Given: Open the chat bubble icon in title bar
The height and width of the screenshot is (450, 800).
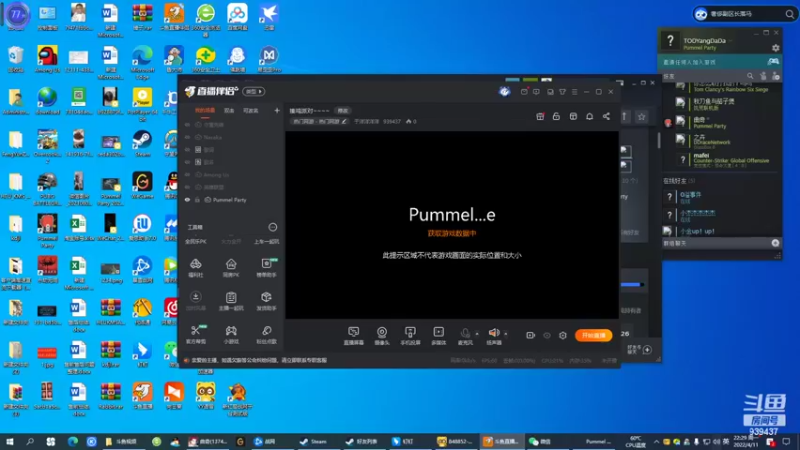Looking at the screenshot, I should click(x=536, y=92).
